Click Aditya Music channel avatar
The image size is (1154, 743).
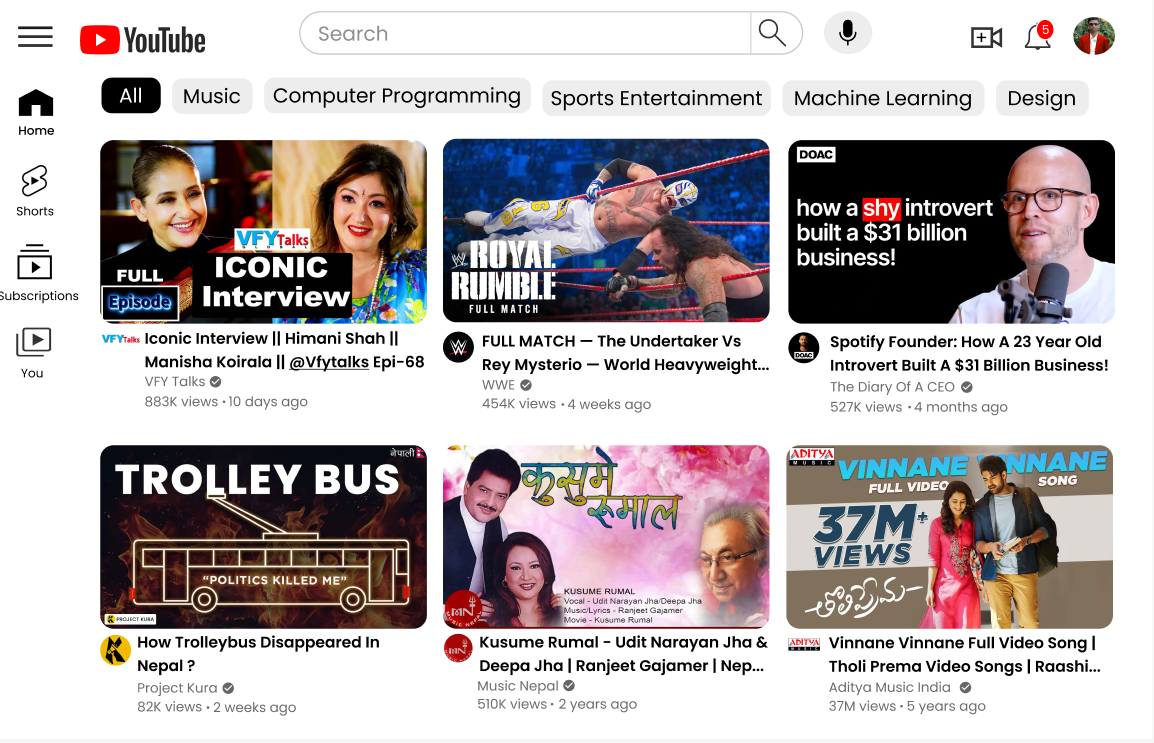click(x=804, y=644)
